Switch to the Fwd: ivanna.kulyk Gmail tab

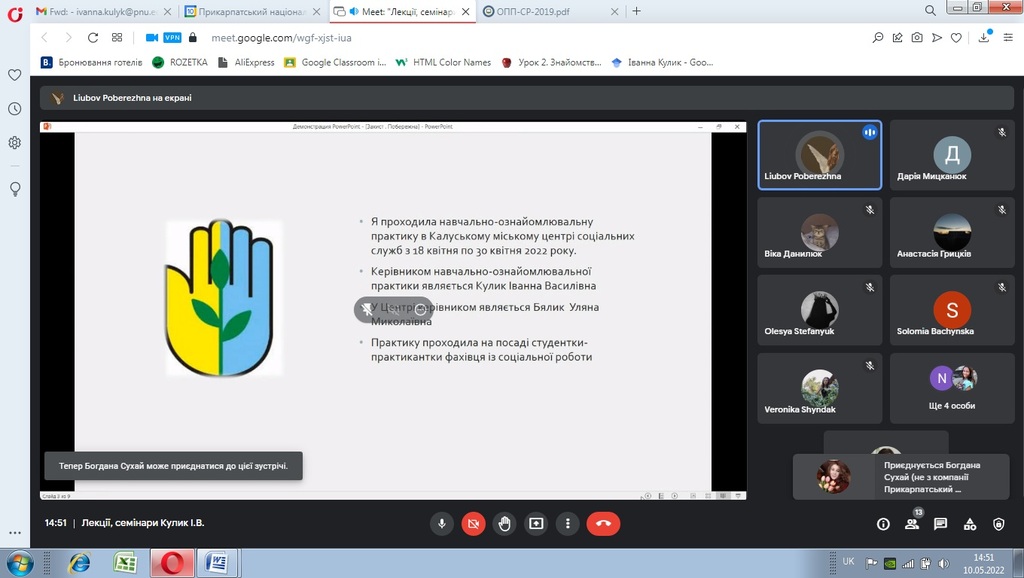tap(95, 11)
